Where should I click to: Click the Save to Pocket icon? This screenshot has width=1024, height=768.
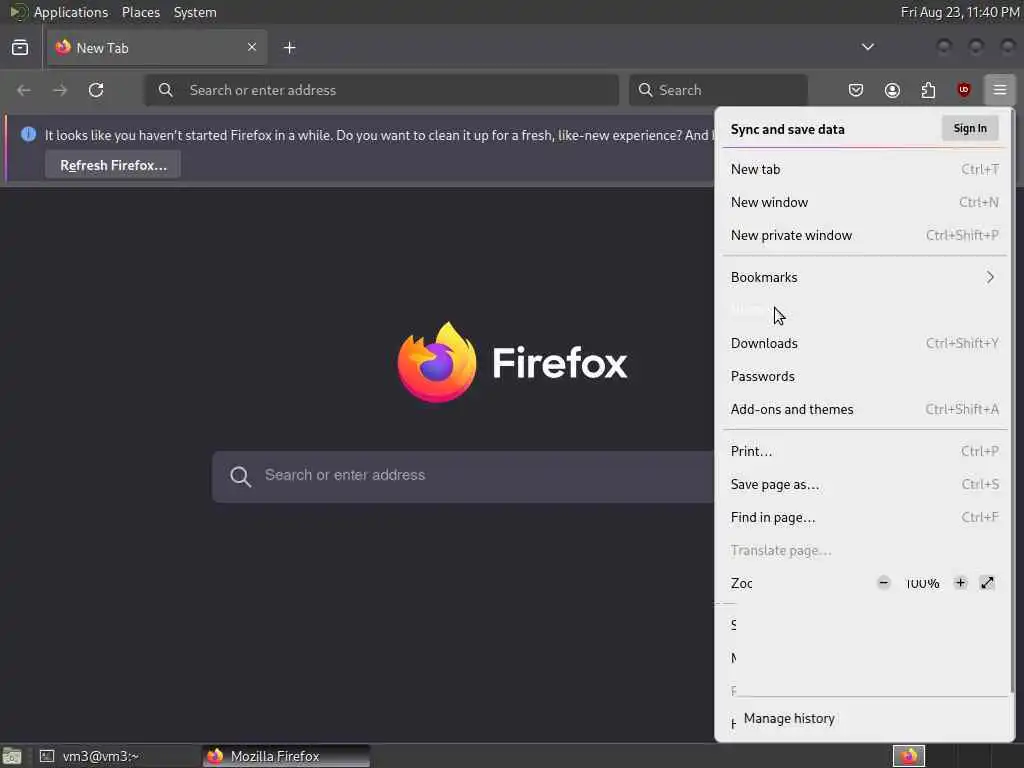856,90
